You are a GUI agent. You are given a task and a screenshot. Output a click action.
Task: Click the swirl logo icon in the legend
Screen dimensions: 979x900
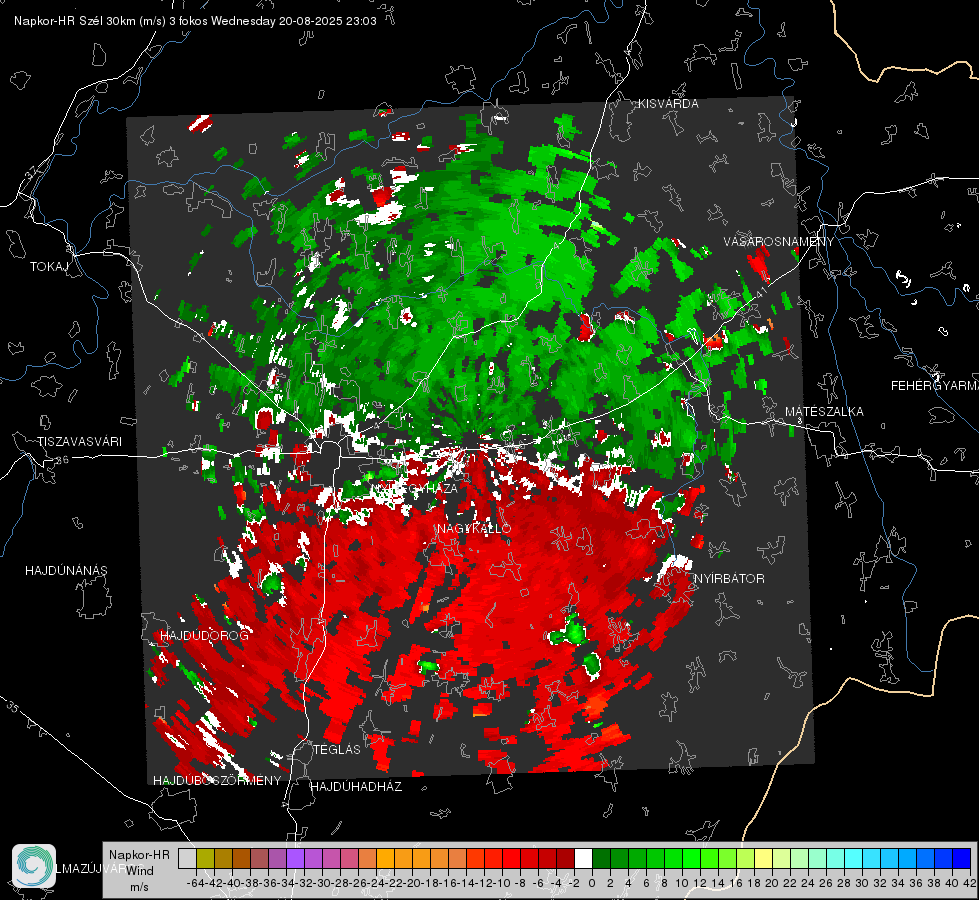(x=34, y=866)
